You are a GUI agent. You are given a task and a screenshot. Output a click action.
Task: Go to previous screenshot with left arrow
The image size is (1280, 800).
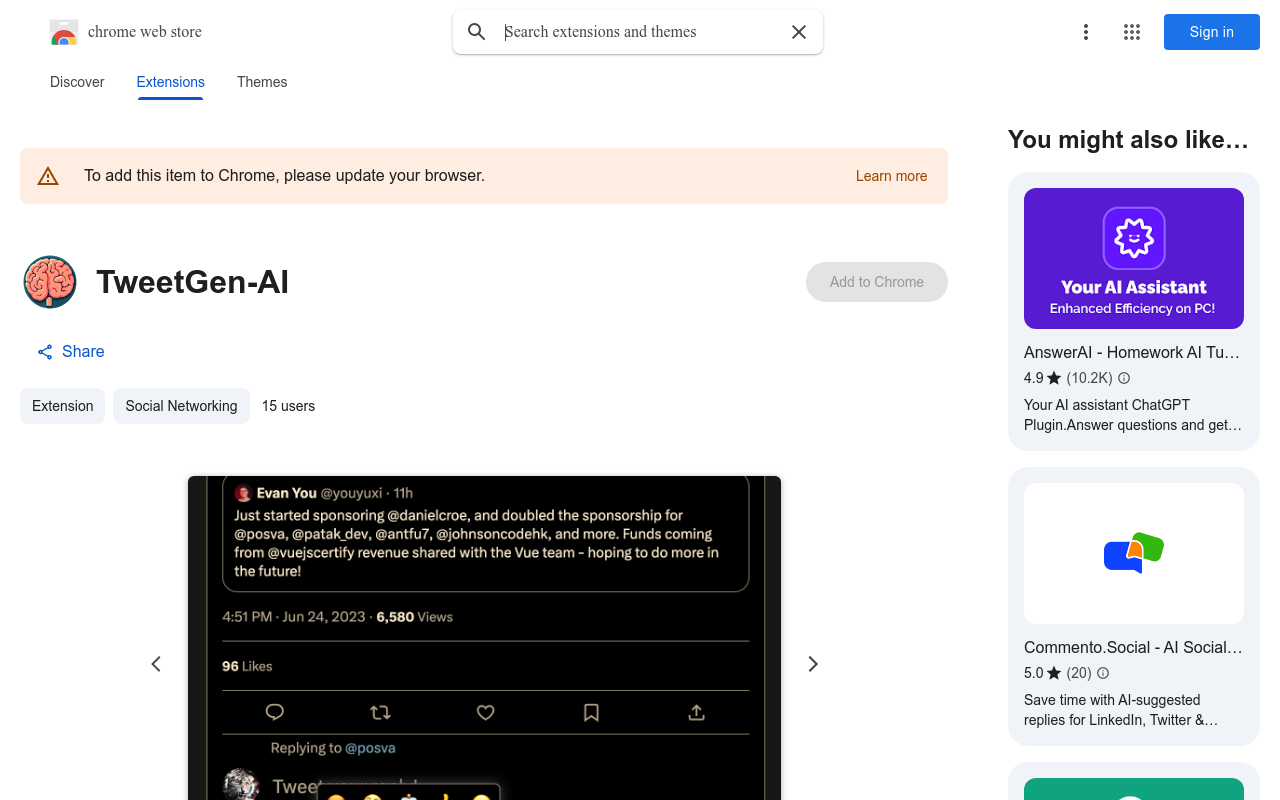[x=156, y=664]
